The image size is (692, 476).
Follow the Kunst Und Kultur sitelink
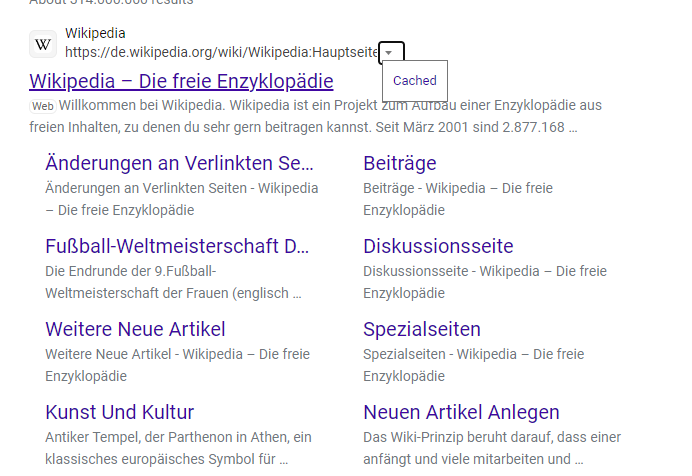[120, 412]
